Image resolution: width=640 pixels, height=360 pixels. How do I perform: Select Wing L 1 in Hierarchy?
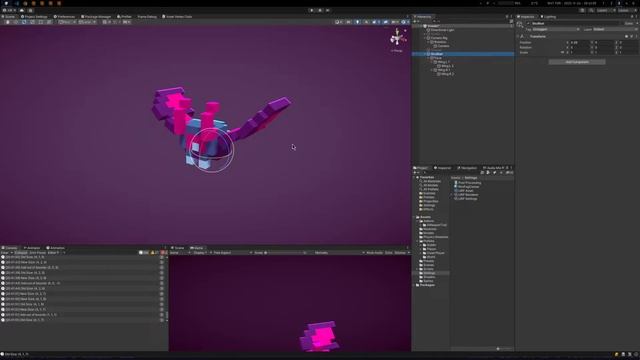tap(443, 62)
